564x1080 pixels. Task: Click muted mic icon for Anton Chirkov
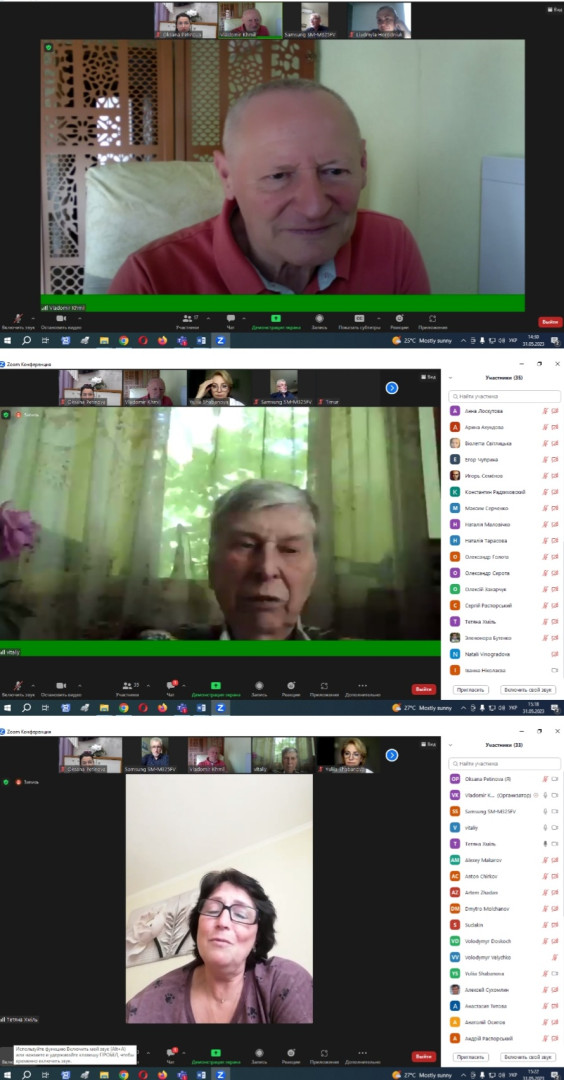(x=545, y=876)
